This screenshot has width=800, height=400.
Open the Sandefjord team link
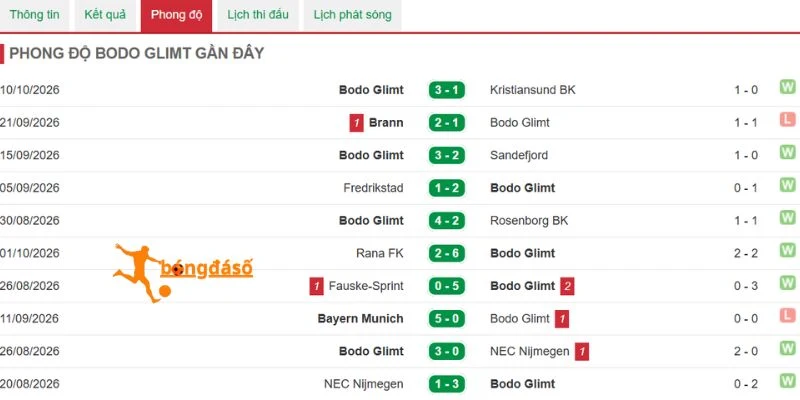(519, 156)
